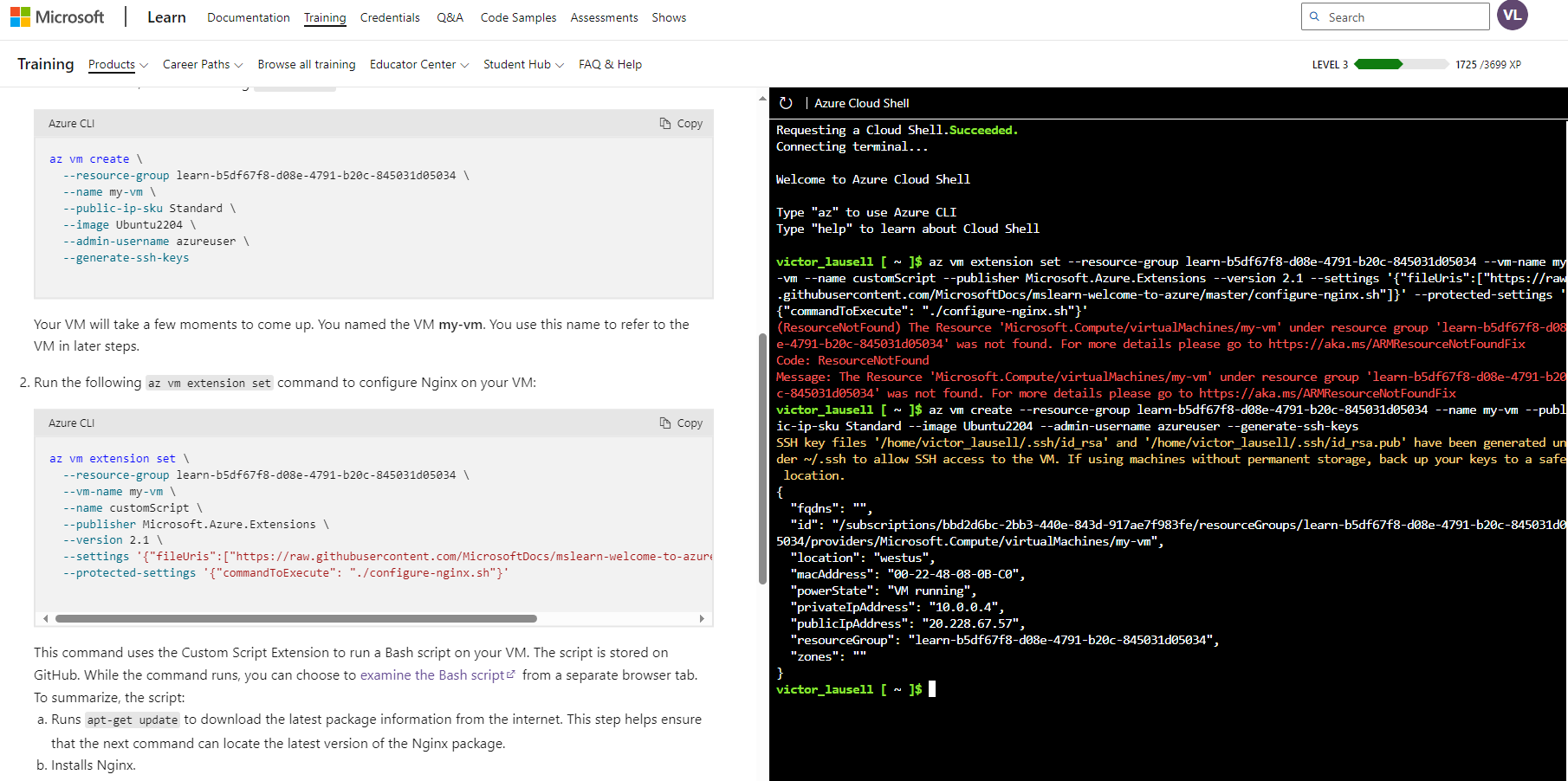This screenshot has height=781, width=1568.
Task: Click the horizontal scrollbar below the code block
Action: (x=295, y=618)
